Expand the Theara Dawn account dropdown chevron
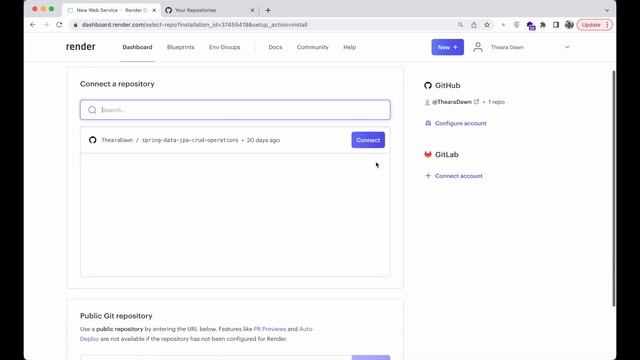The height and width of the screenshot is (360, 640). coord(567,47)
